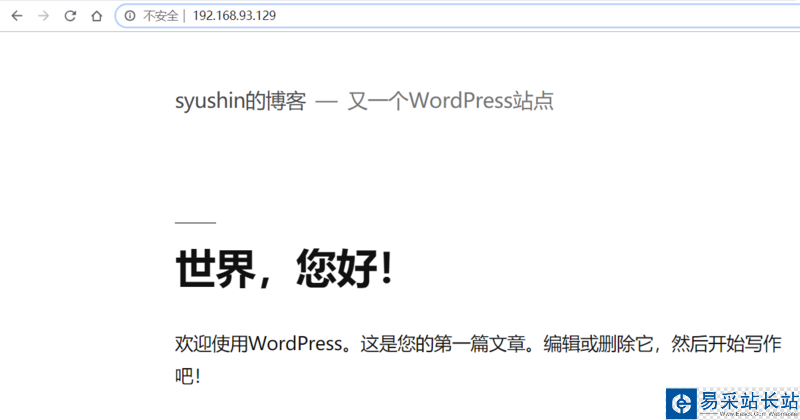Click the 不安全 security label

coord(160,16)
